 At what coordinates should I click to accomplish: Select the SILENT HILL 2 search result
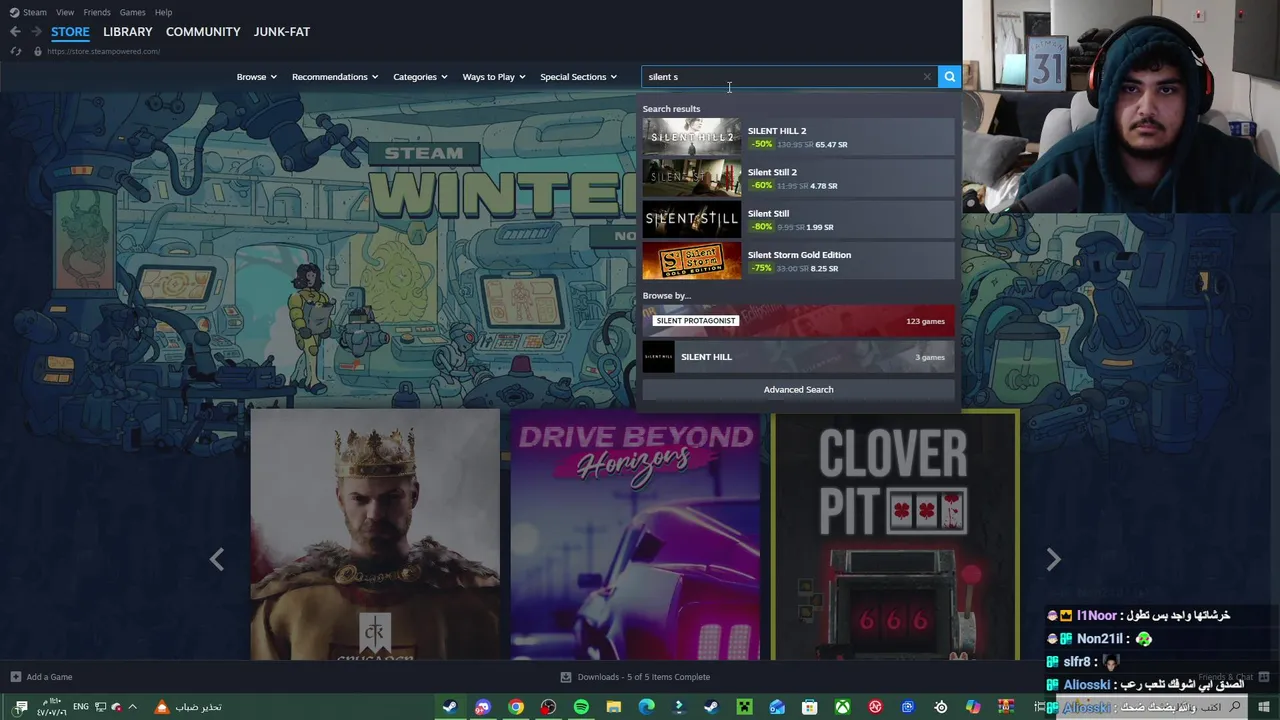pos(798,137)
